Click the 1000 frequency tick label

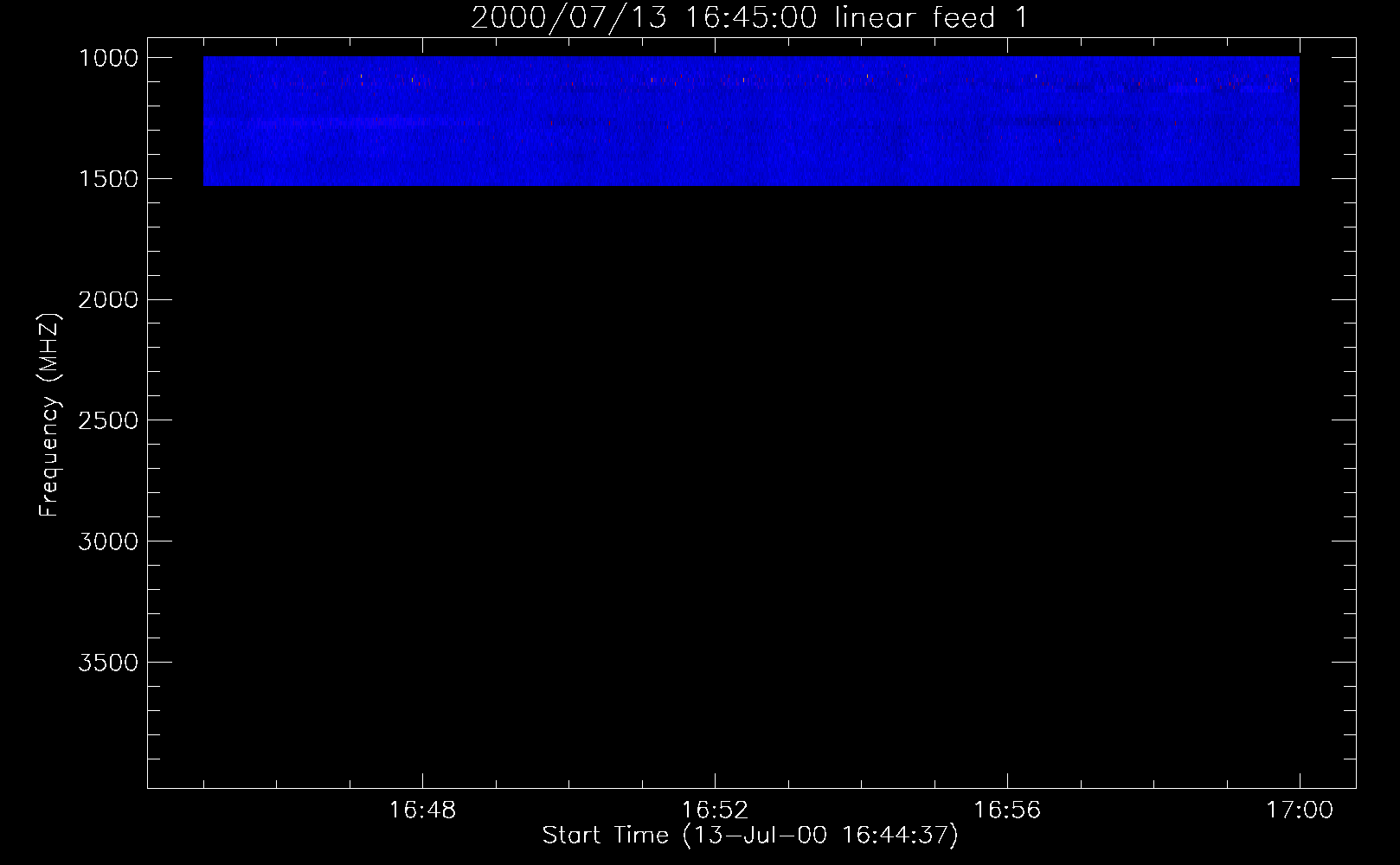(x=109, y=58)
